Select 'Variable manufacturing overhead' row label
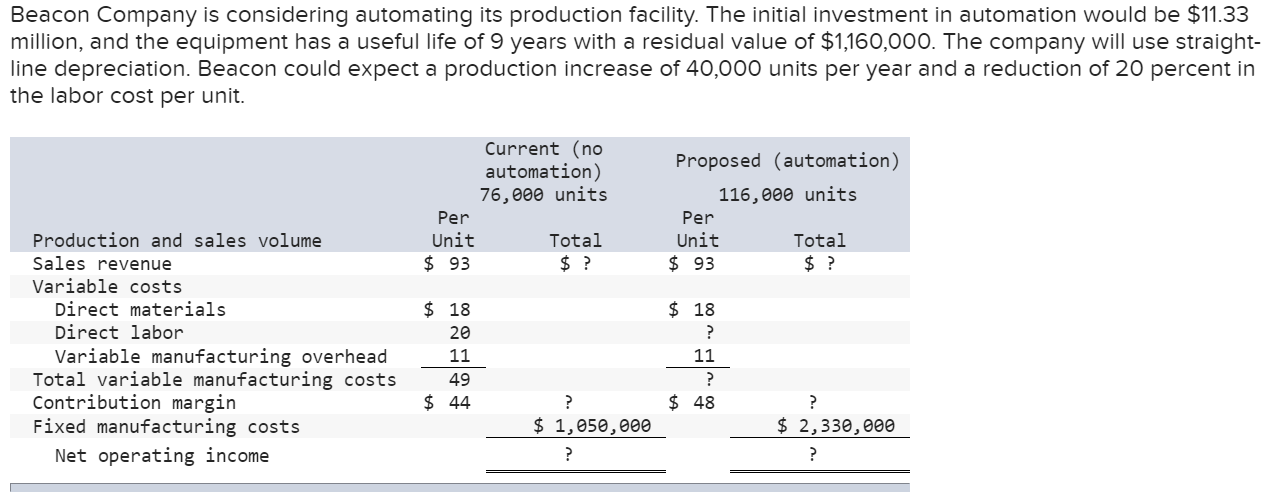 click(221, 357)
